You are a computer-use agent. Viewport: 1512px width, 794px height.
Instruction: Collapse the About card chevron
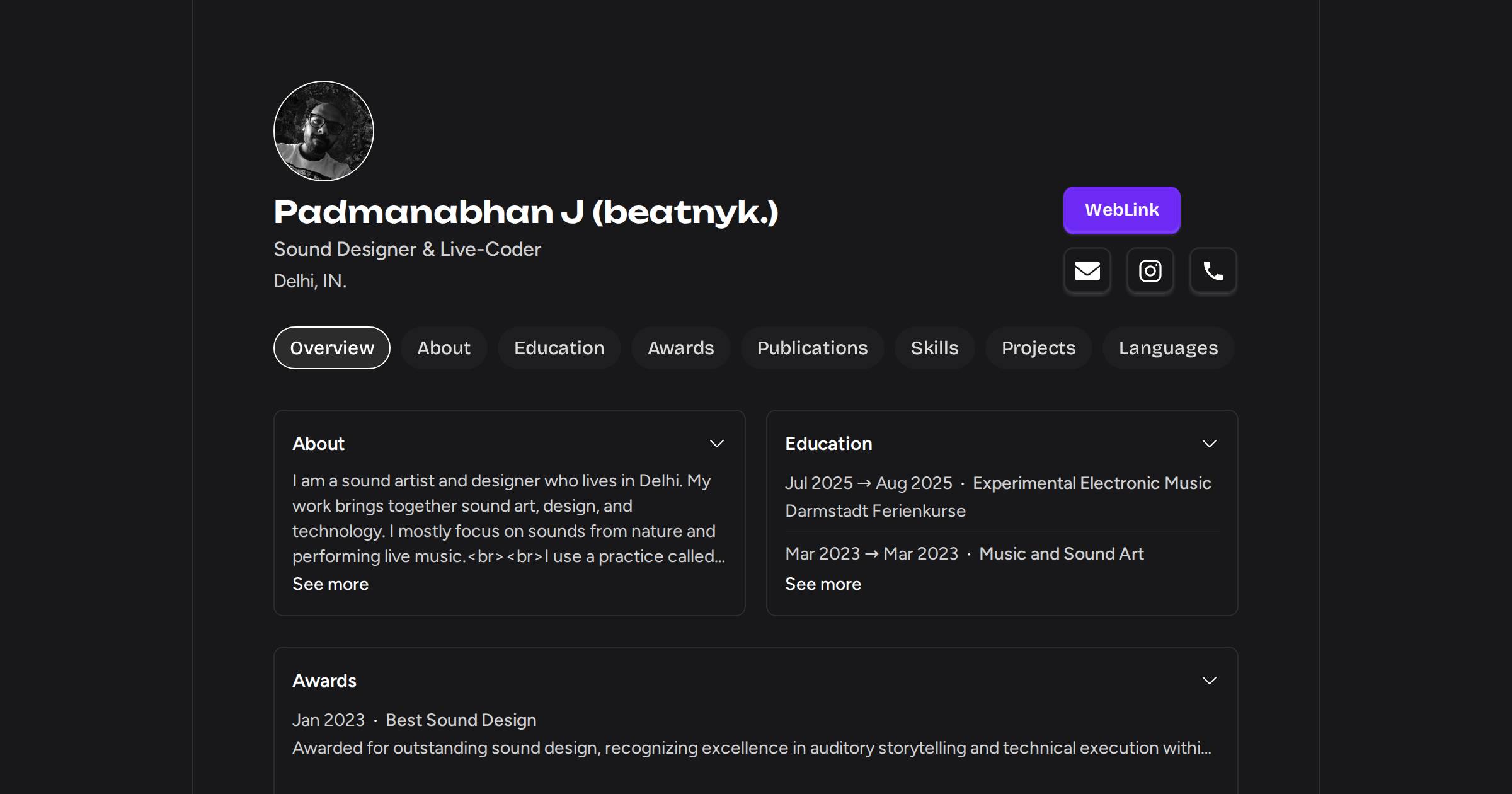716,444
